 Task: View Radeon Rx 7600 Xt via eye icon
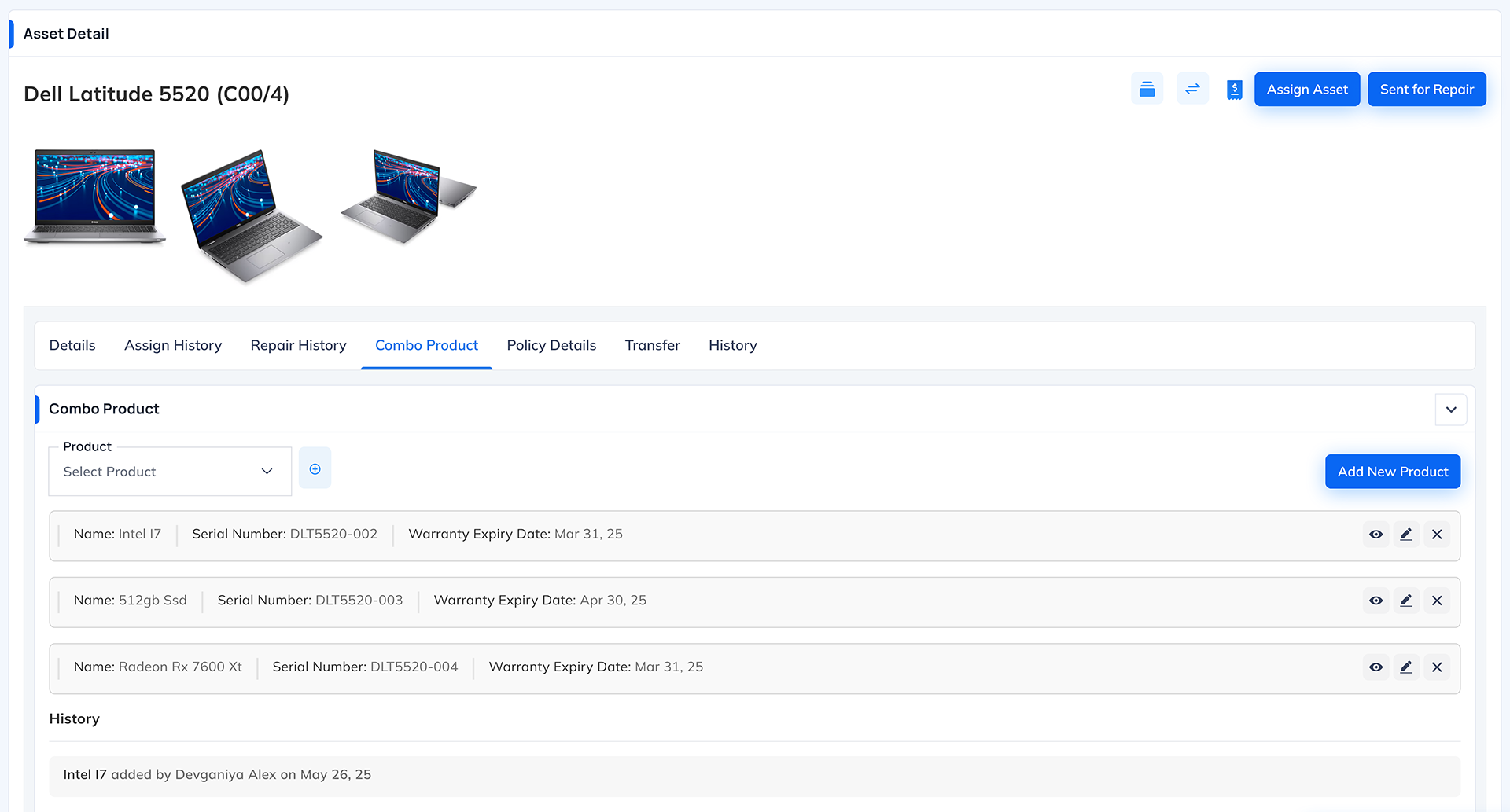tap(1376, 667)
